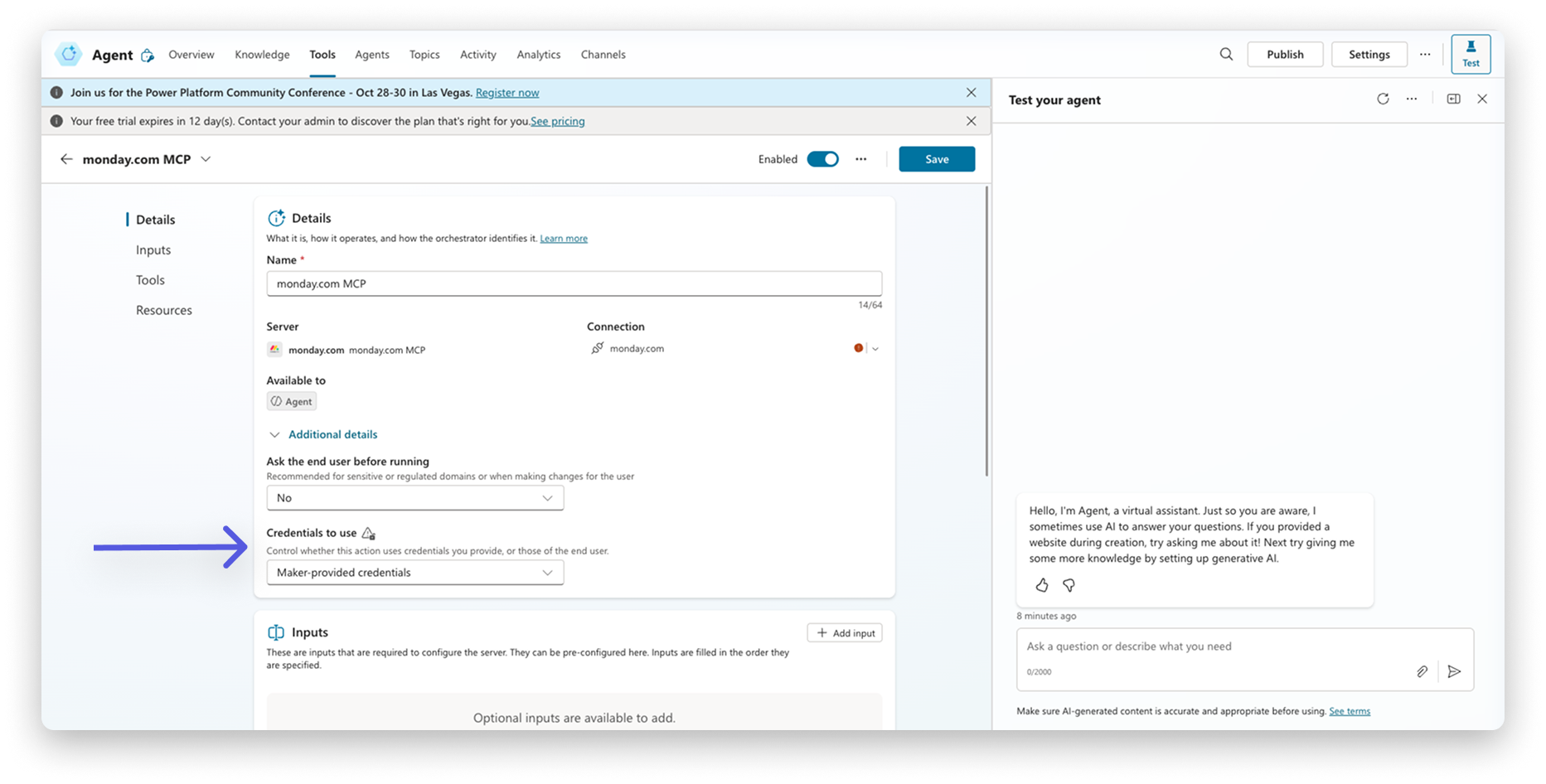Open the connection dropdown chevron
This screenshot has height=784, width=1546.
tap(875, 349)
